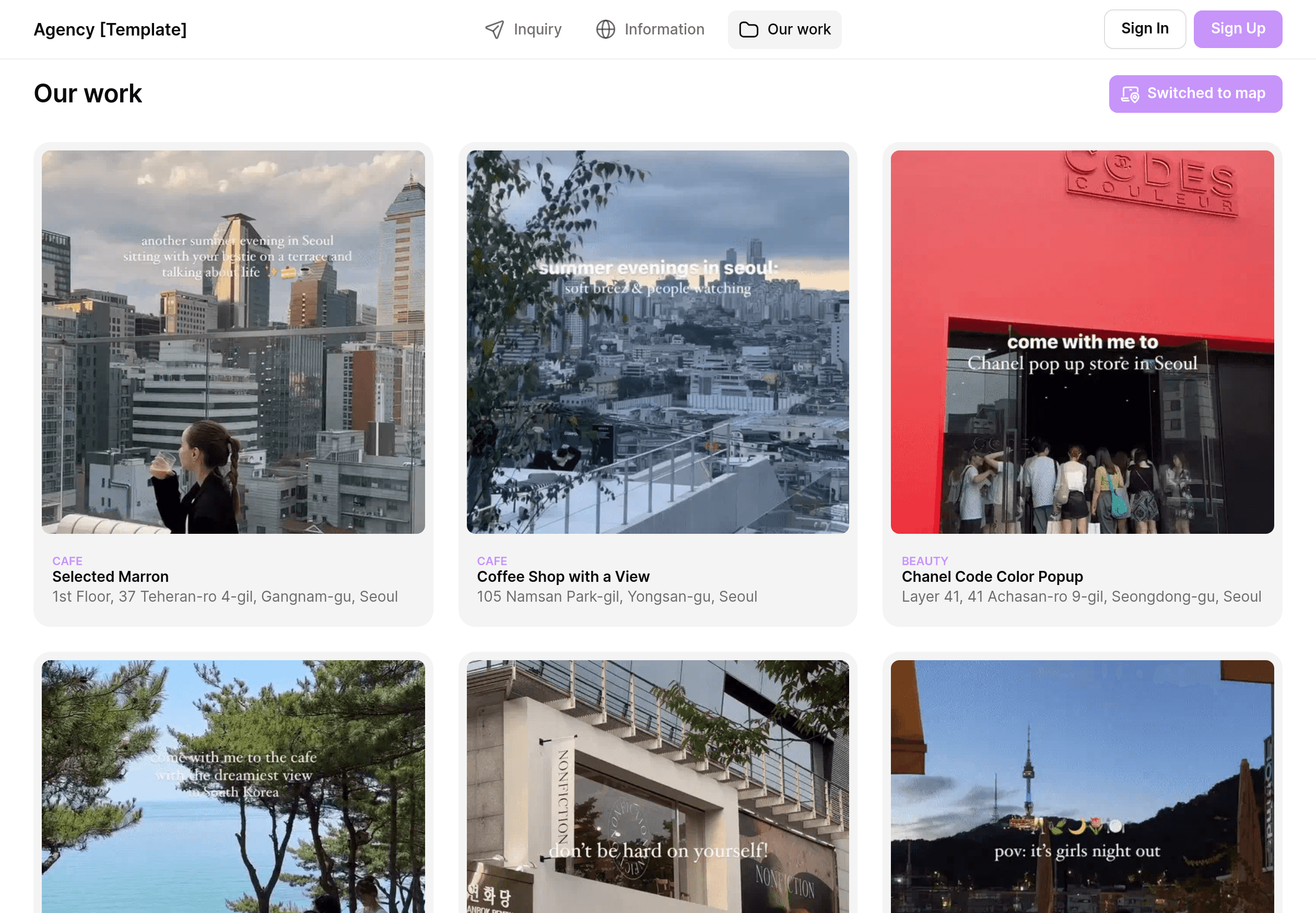This screenshot has width=1316, height=913.
Task: Click address 105 Namsan Park-gil, Yongsan-gu, Seoul
Action: pyautogui.click(x=617, y=596)
